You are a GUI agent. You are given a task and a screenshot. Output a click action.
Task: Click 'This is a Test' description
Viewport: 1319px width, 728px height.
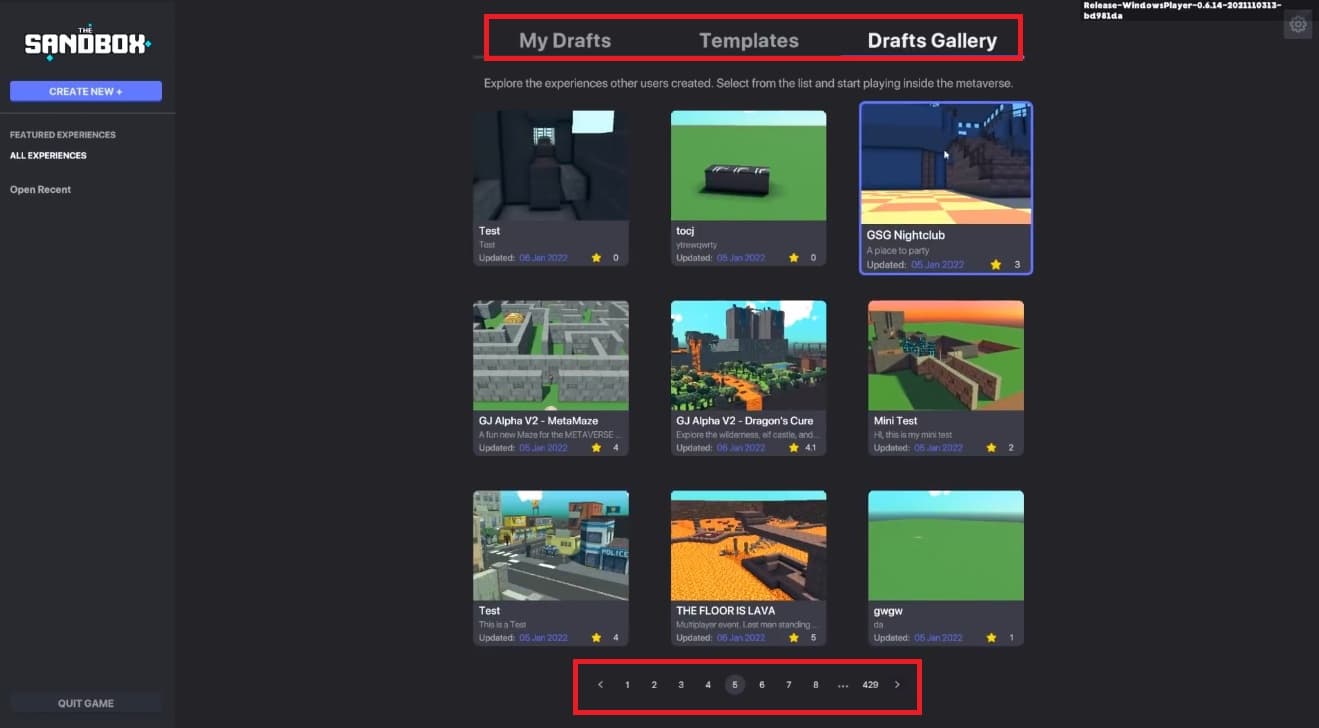coord(501,625)
